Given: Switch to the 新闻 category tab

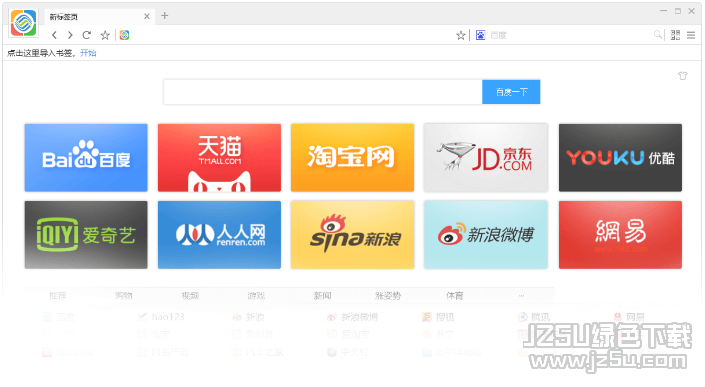Looking at the screenshot, I should click(x=322, y=296).
